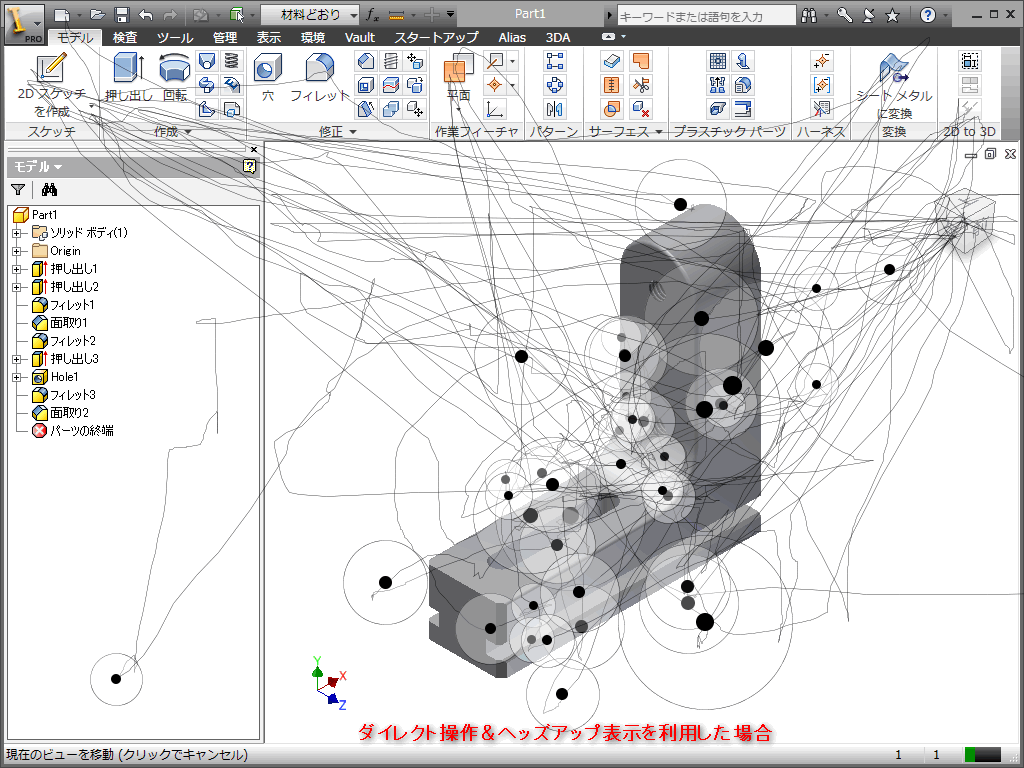
Task: Select フィレット1 in the model tree
Action: tap(72, 305)
